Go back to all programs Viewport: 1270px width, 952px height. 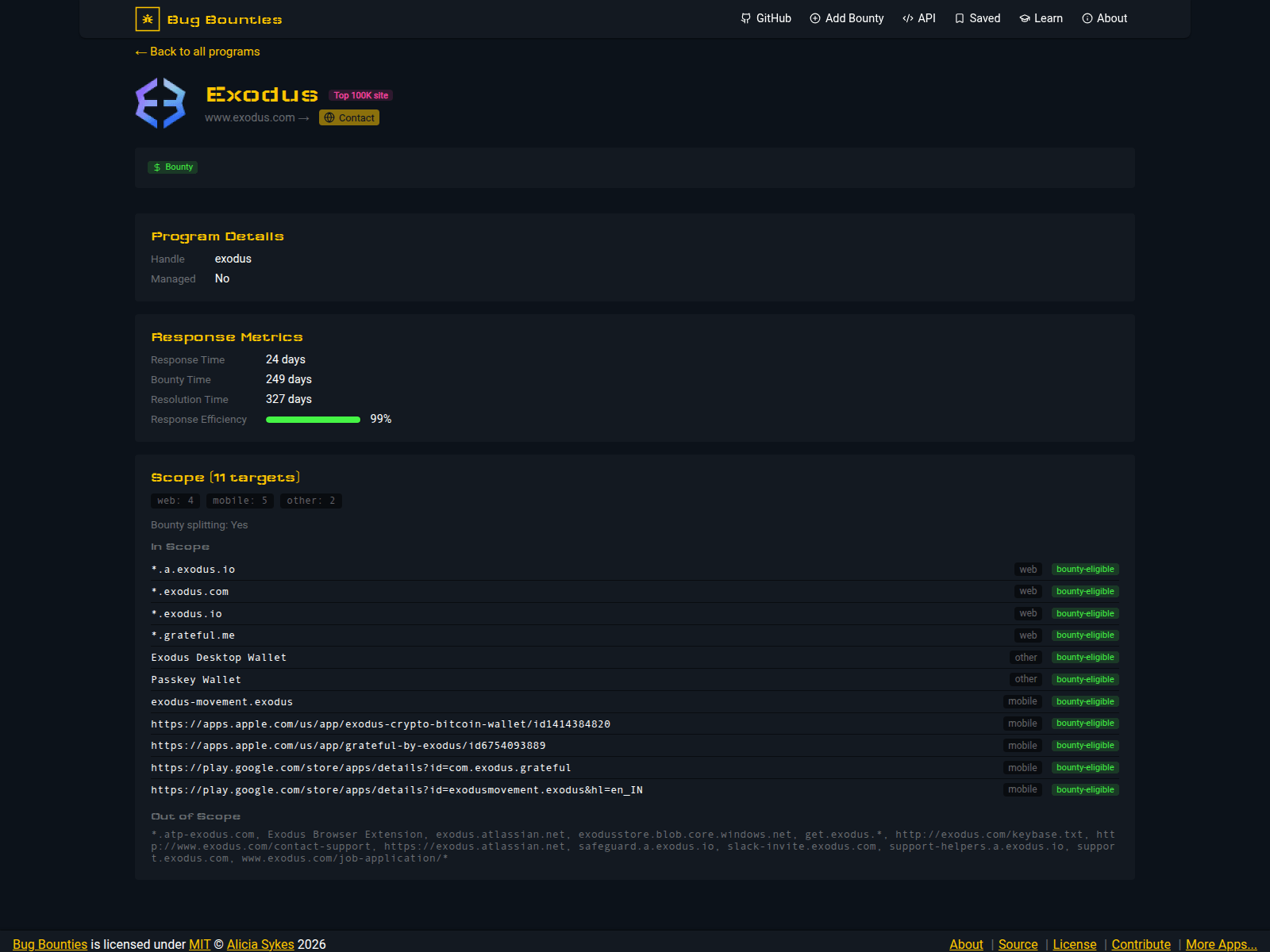(x=197, y=51)
